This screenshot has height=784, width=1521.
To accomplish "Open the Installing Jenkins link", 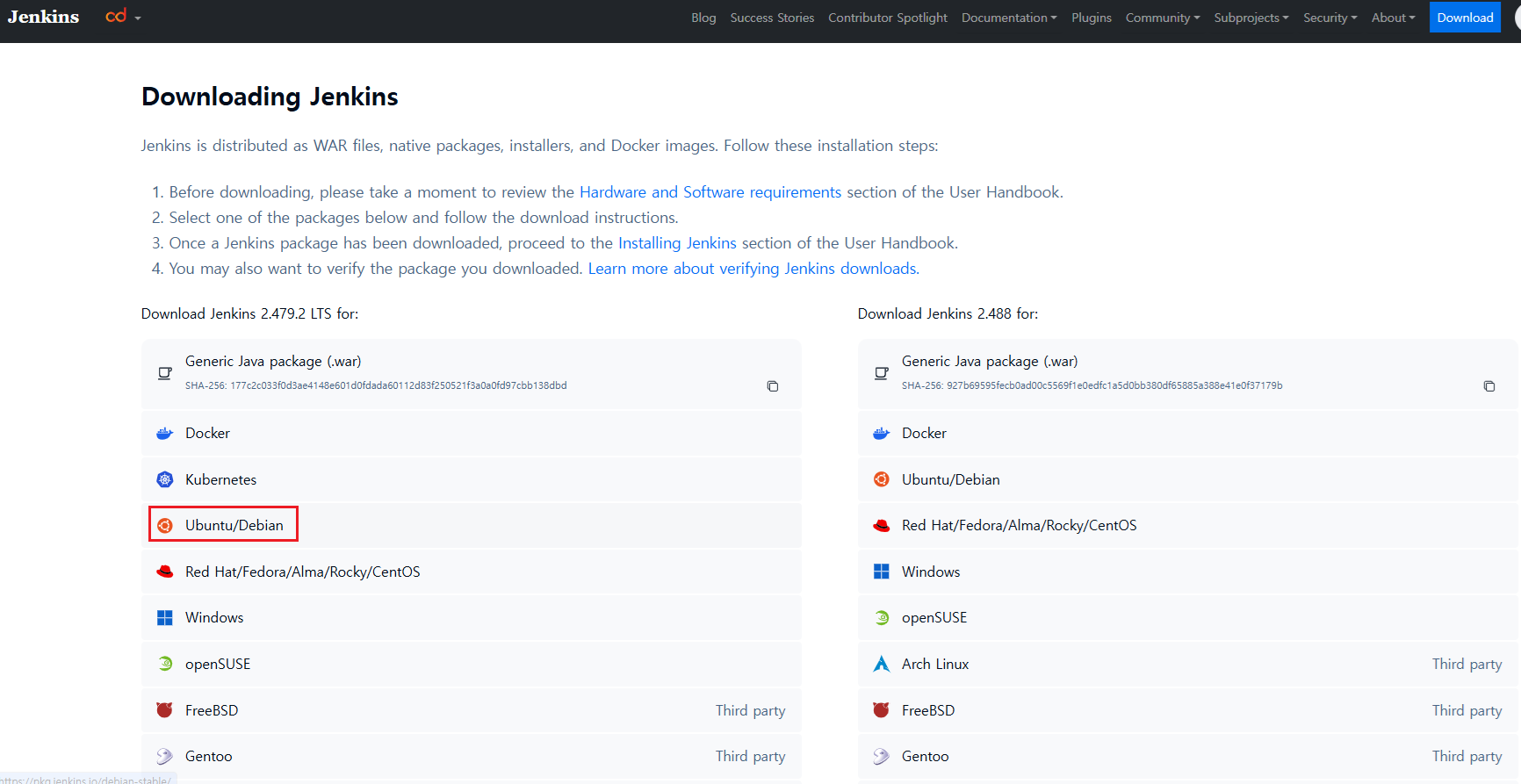I will (677, 243).
